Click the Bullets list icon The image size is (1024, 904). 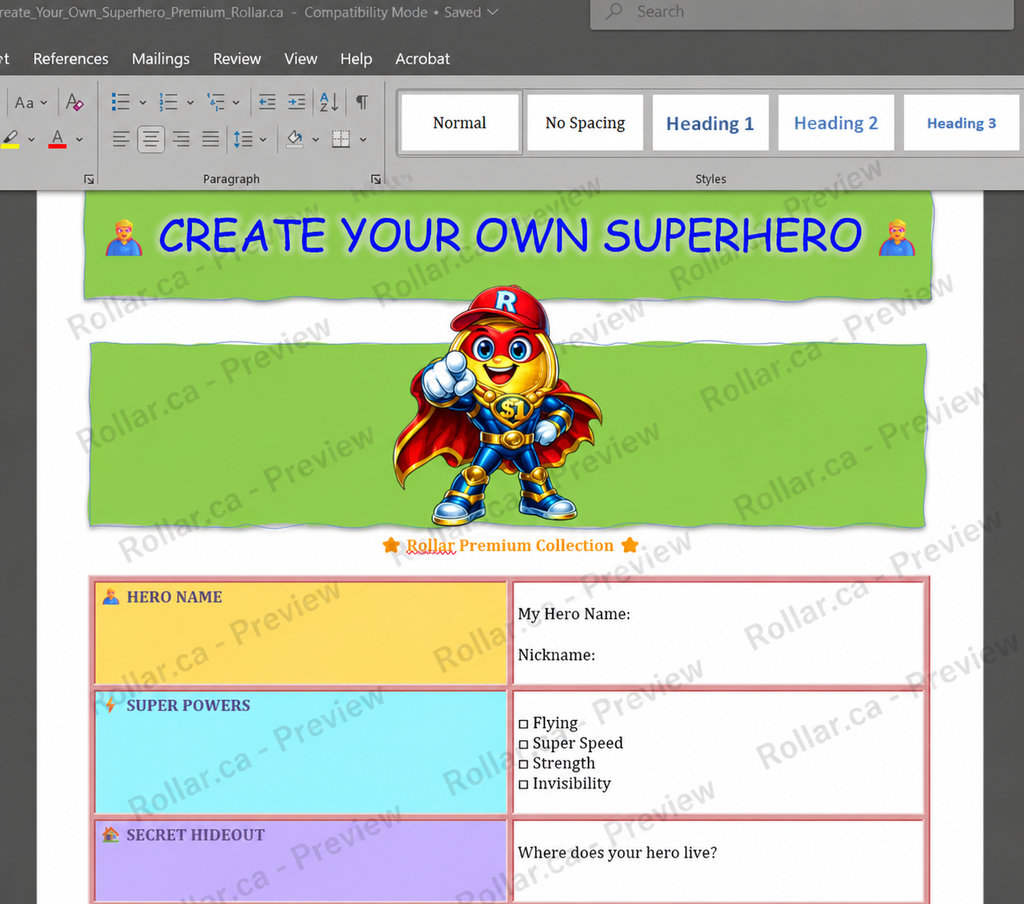click(x=120, y=102)
